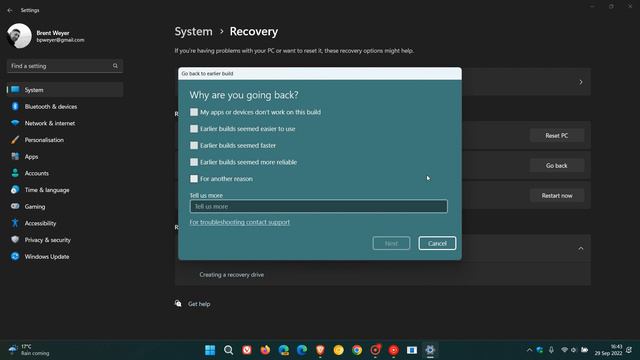This screenshot has width=640, height=360.
Task: Select System in the sidebar
Action: tap(64, 90)
